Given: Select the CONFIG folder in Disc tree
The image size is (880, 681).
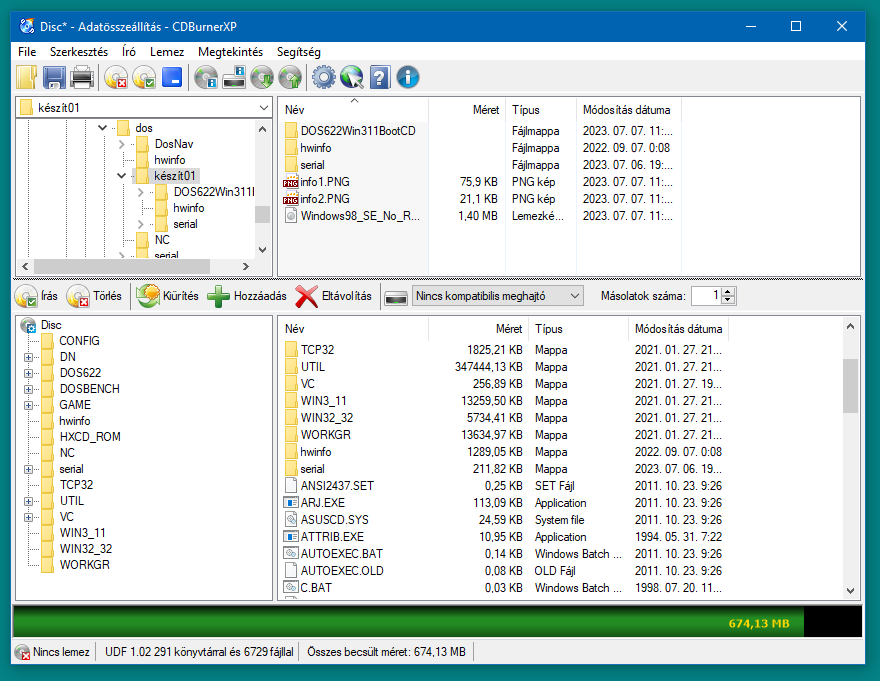Looking at the screenshot, I should 79,341.
